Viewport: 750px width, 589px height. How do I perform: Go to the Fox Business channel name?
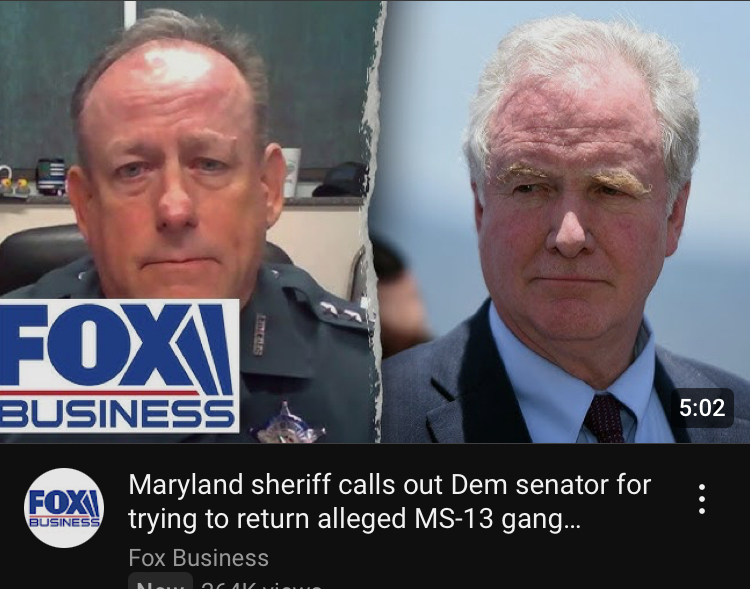(199, 558)
